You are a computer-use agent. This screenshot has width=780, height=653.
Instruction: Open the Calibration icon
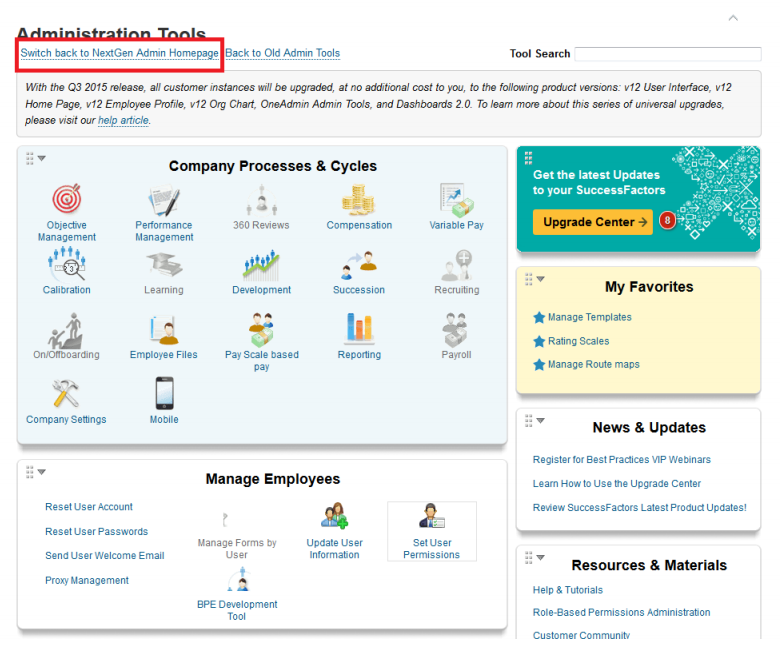(x=67, y=264)
